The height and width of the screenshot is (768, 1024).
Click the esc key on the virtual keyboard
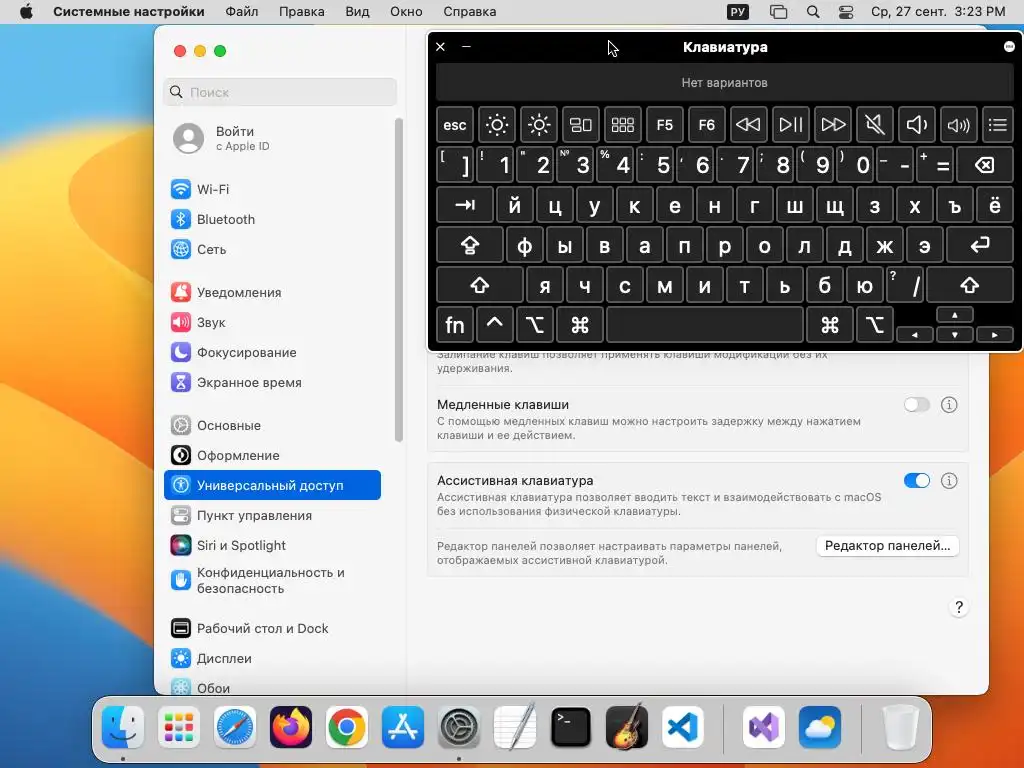tap(455, 125)
